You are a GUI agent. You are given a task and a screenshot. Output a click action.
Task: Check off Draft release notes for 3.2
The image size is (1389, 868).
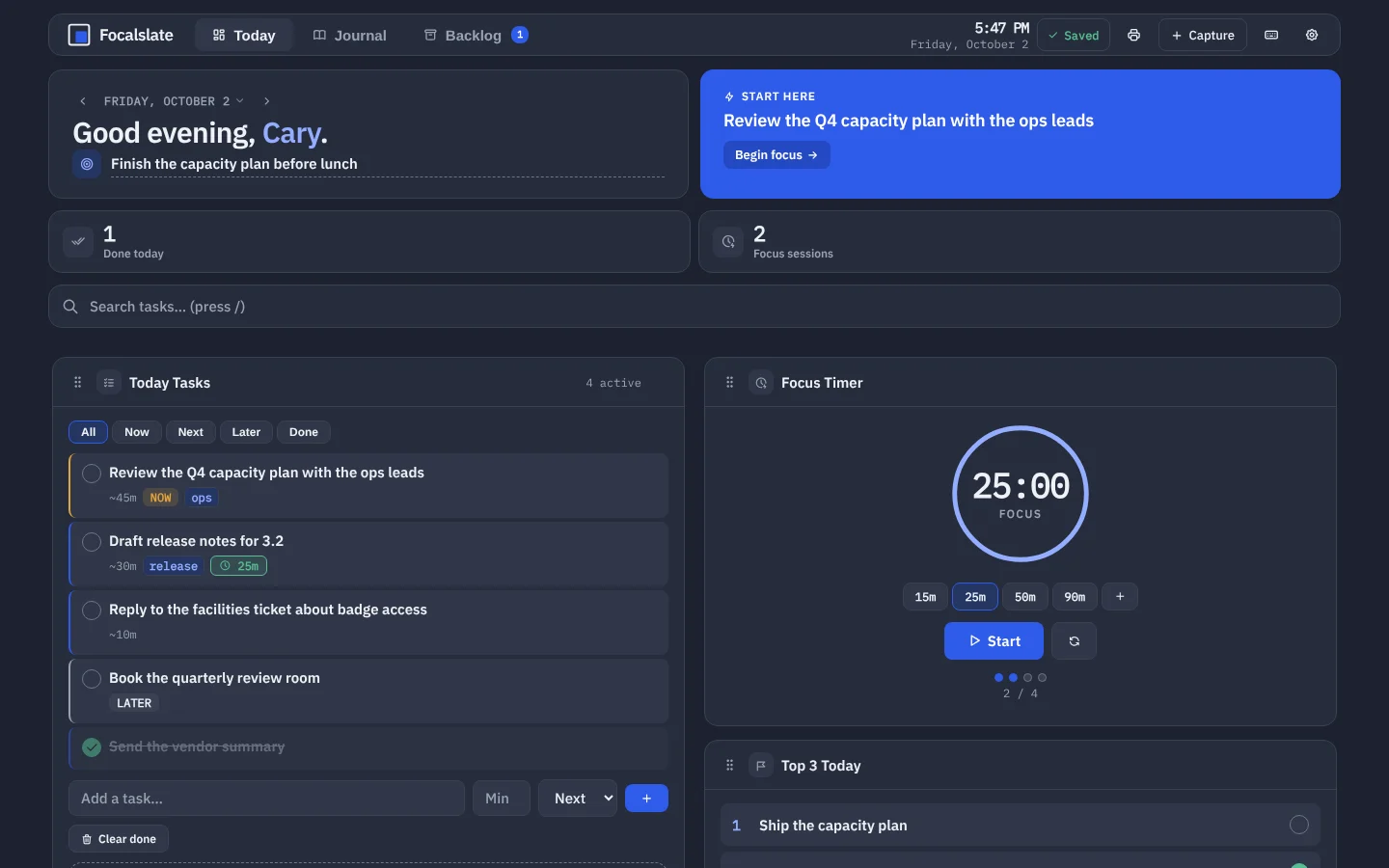pos(92,542)
